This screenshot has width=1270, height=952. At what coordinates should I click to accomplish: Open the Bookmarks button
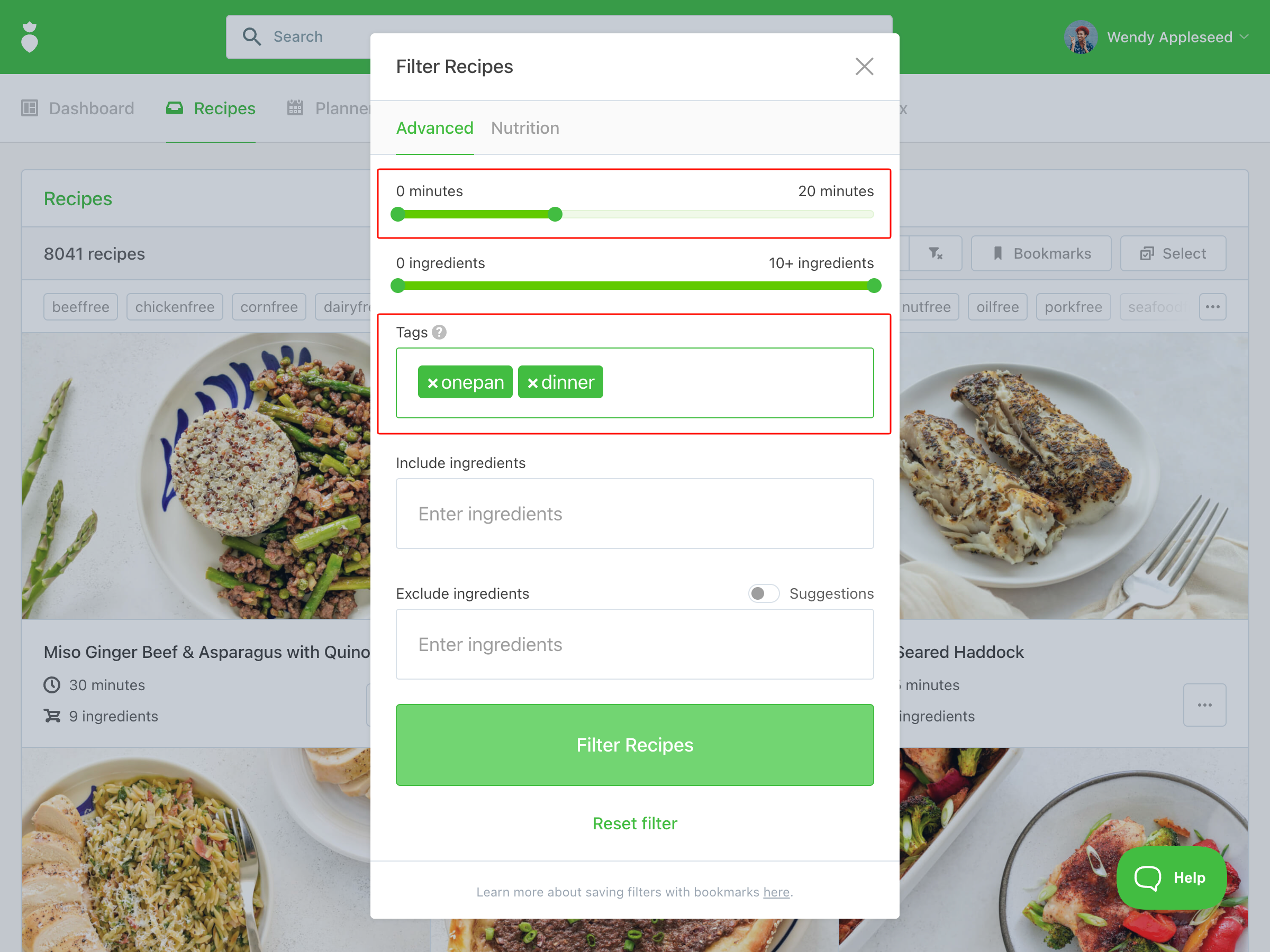point(1041,254)
